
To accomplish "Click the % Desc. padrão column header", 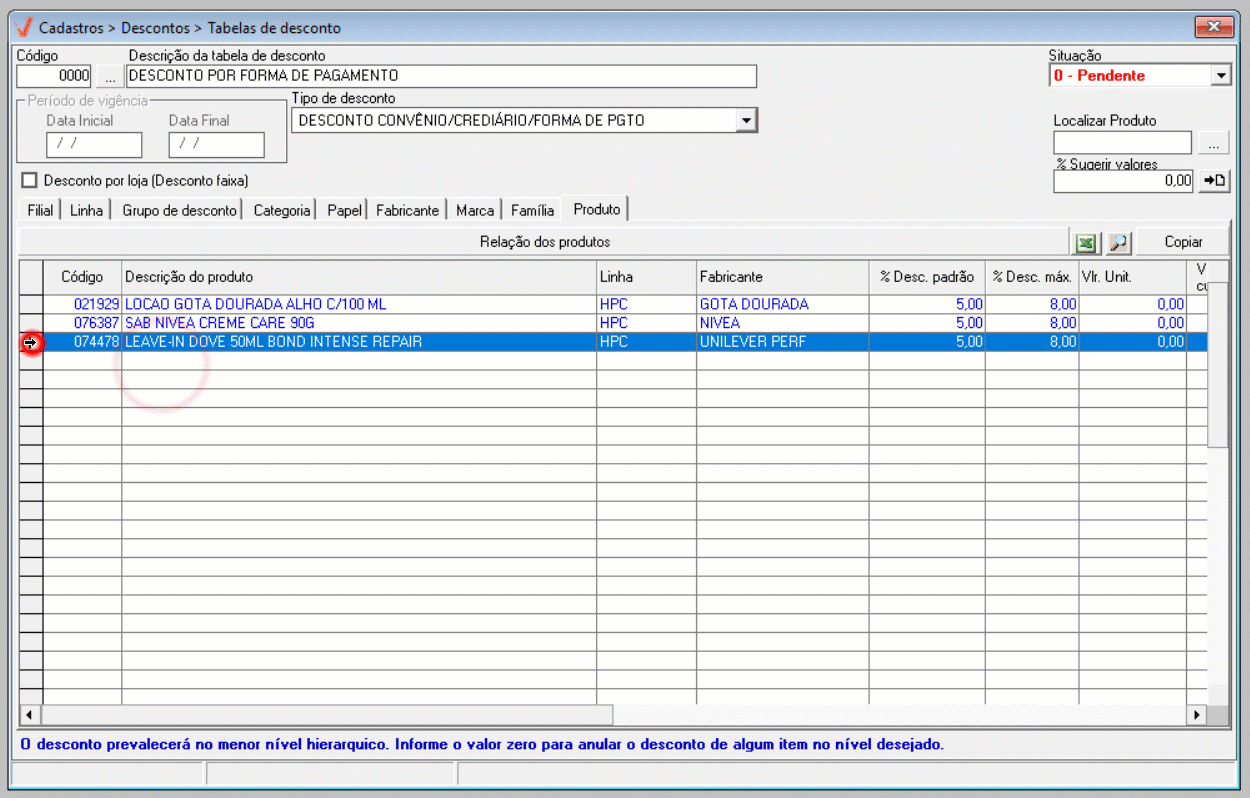I will 926,277.
